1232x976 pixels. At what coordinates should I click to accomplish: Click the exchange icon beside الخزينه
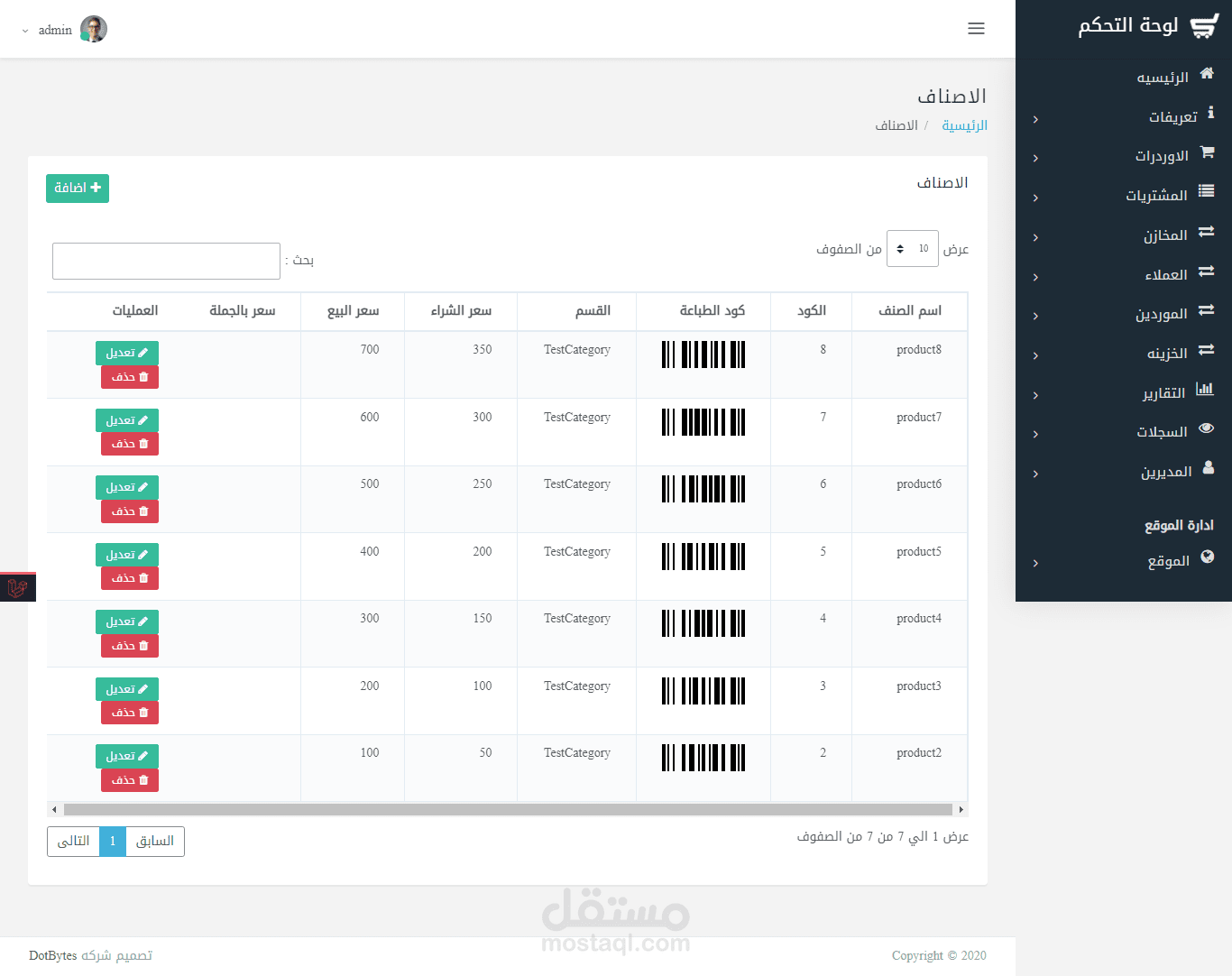(x=1206, y=349)
